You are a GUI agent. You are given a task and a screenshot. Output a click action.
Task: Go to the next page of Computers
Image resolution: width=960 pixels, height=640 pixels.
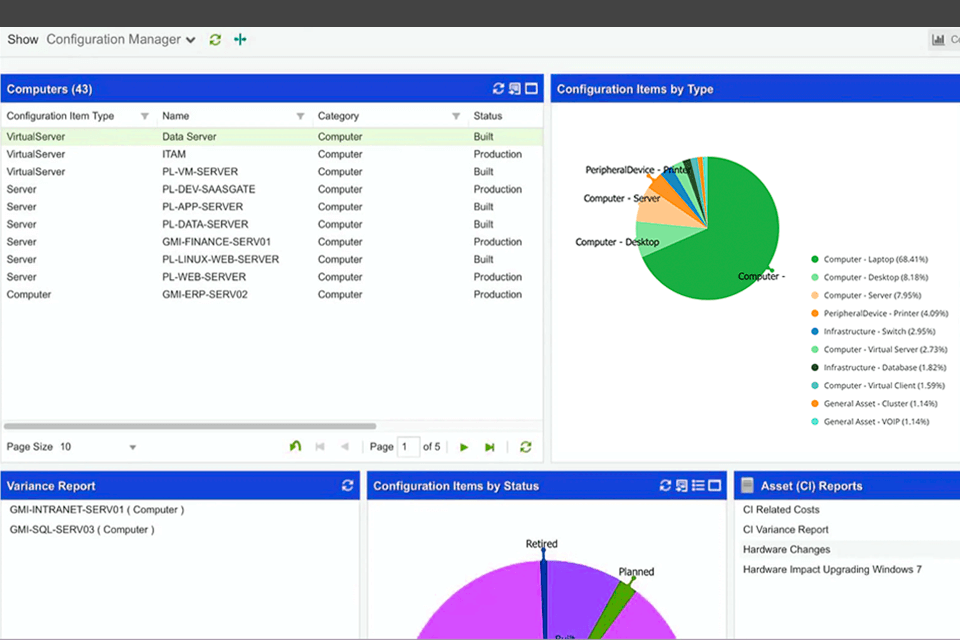[463, 446]
